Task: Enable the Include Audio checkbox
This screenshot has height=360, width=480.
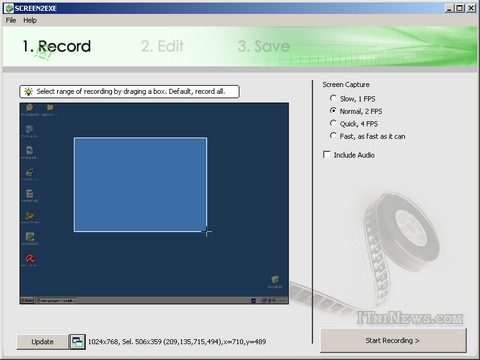Action: point(349,155)
